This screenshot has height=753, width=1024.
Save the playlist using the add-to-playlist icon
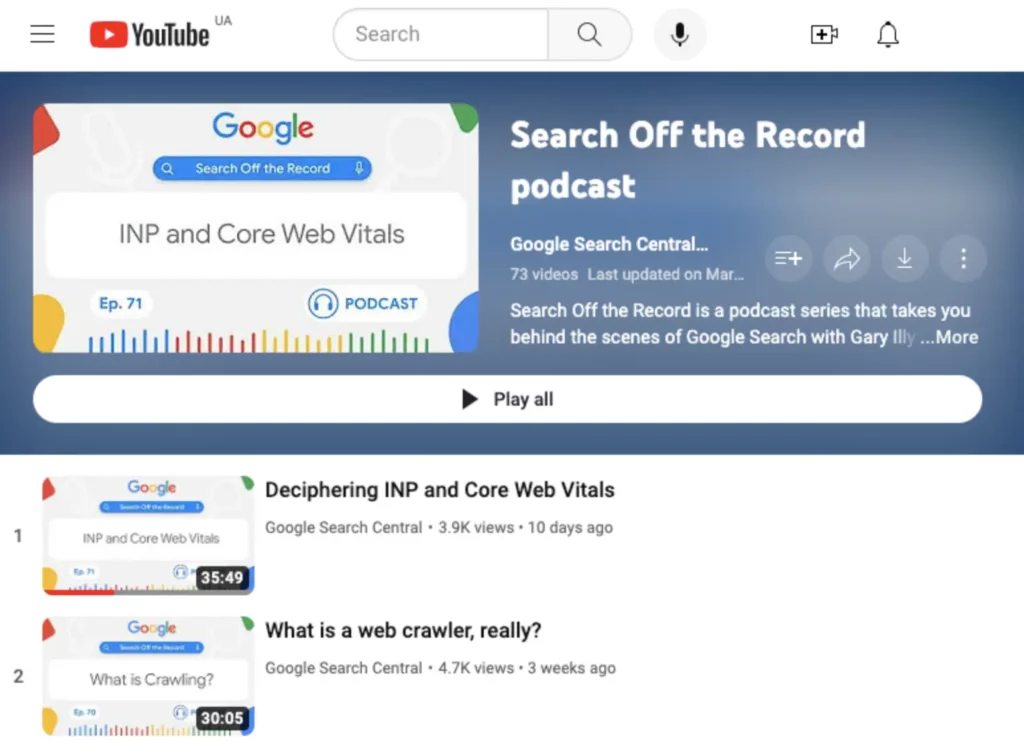[x=788, y=258]
